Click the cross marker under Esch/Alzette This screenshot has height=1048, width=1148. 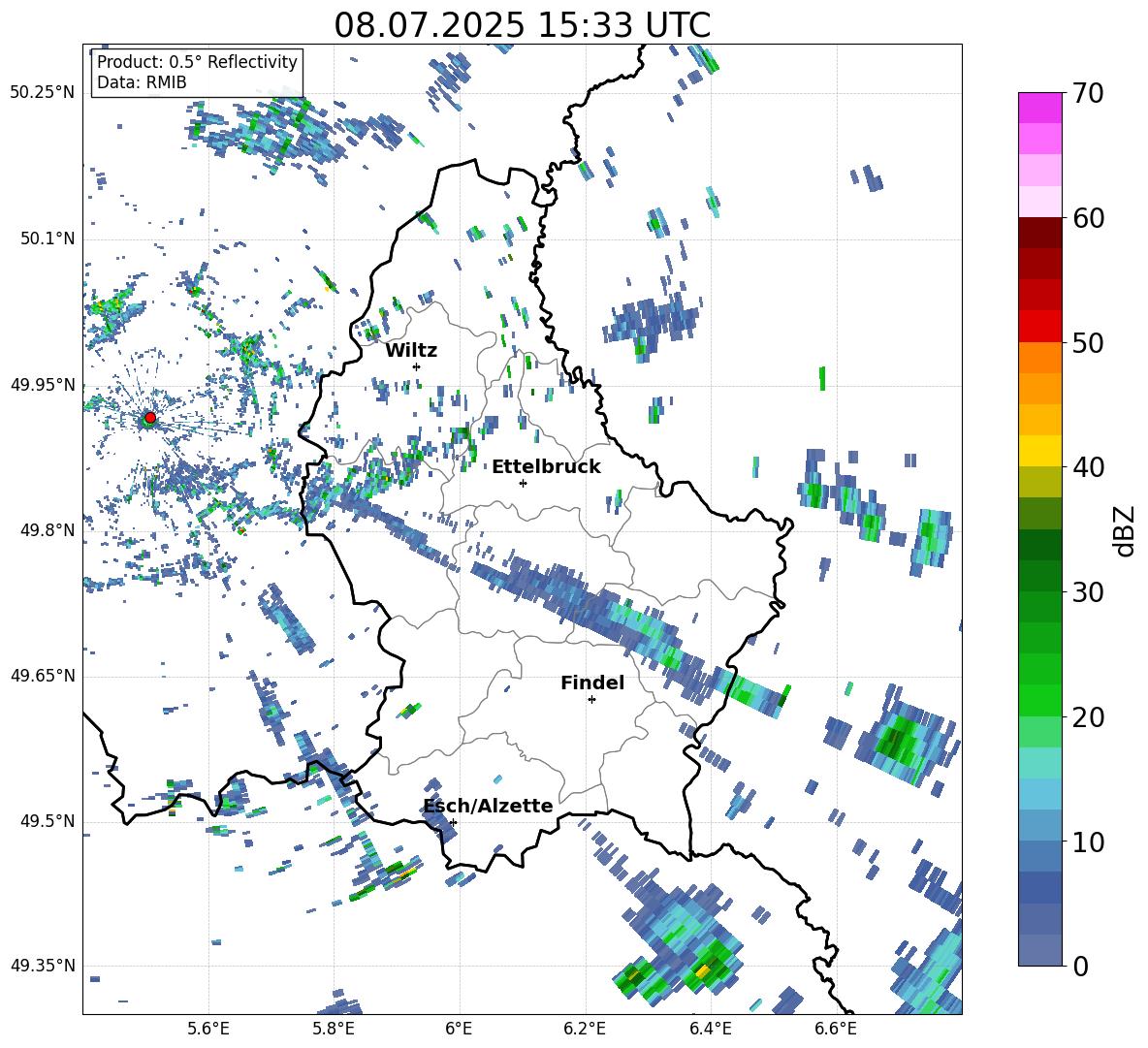(453, 822)
